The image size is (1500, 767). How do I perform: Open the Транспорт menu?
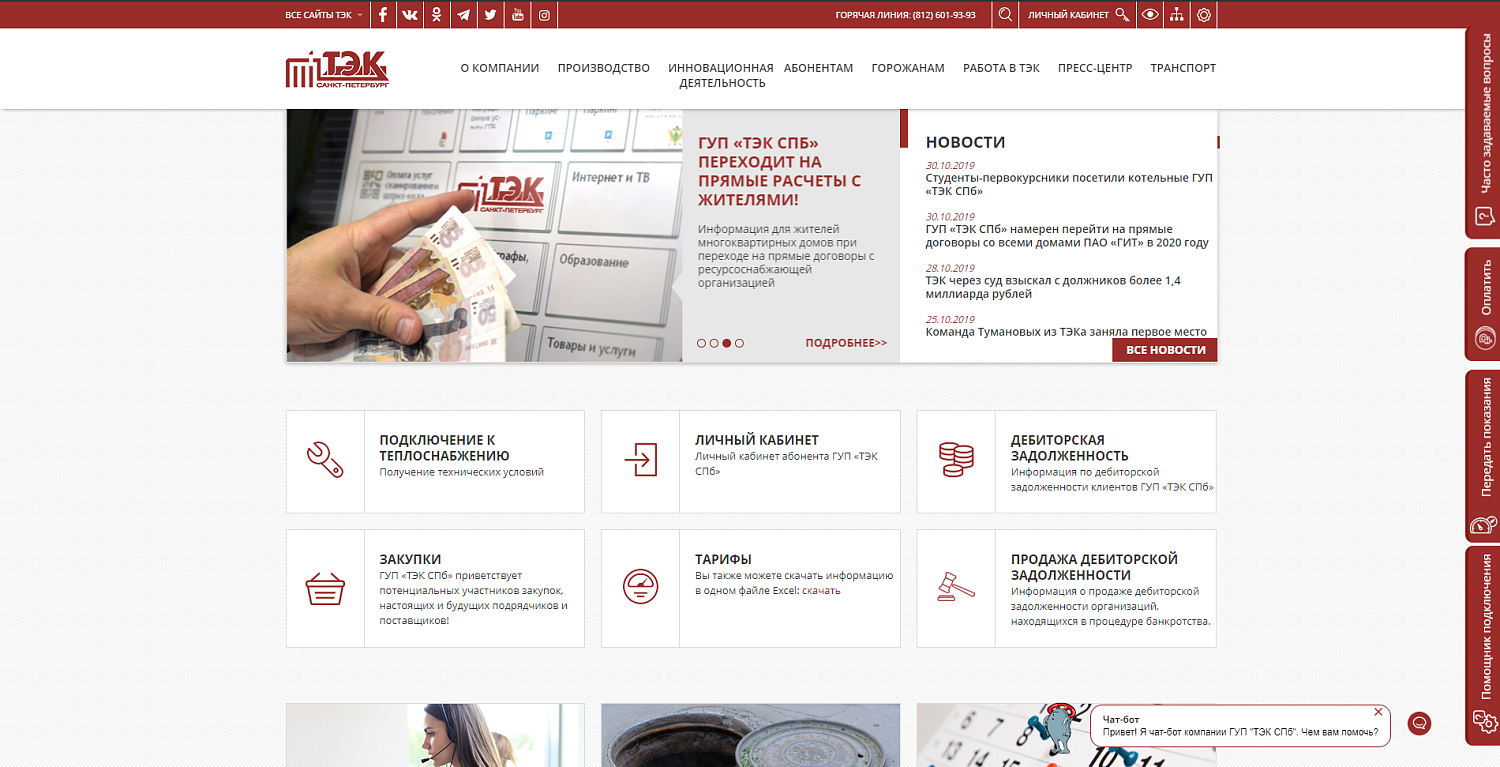tap(1183, 68)
